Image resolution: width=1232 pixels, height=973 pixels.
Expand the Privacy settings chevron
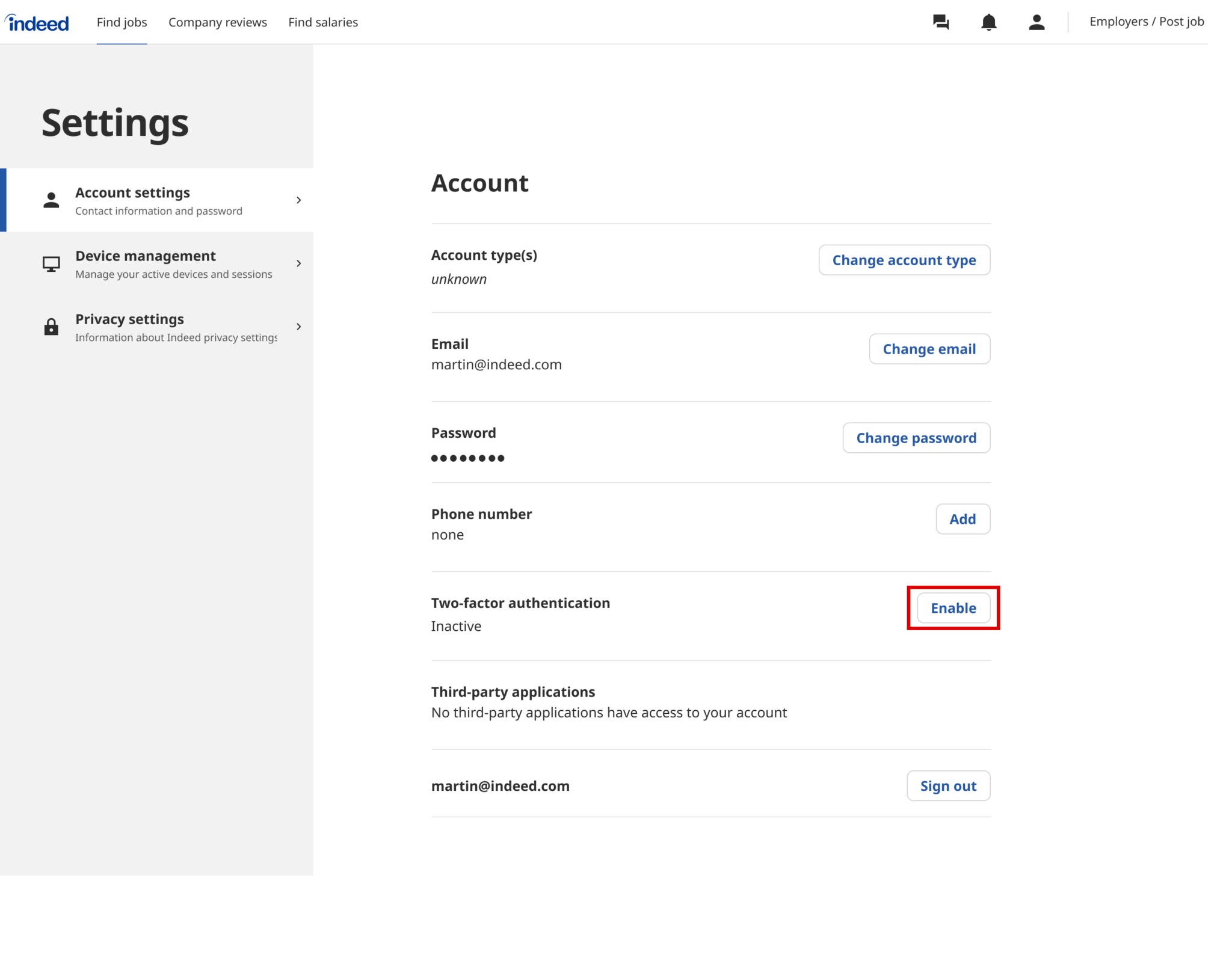pos(299,327)
